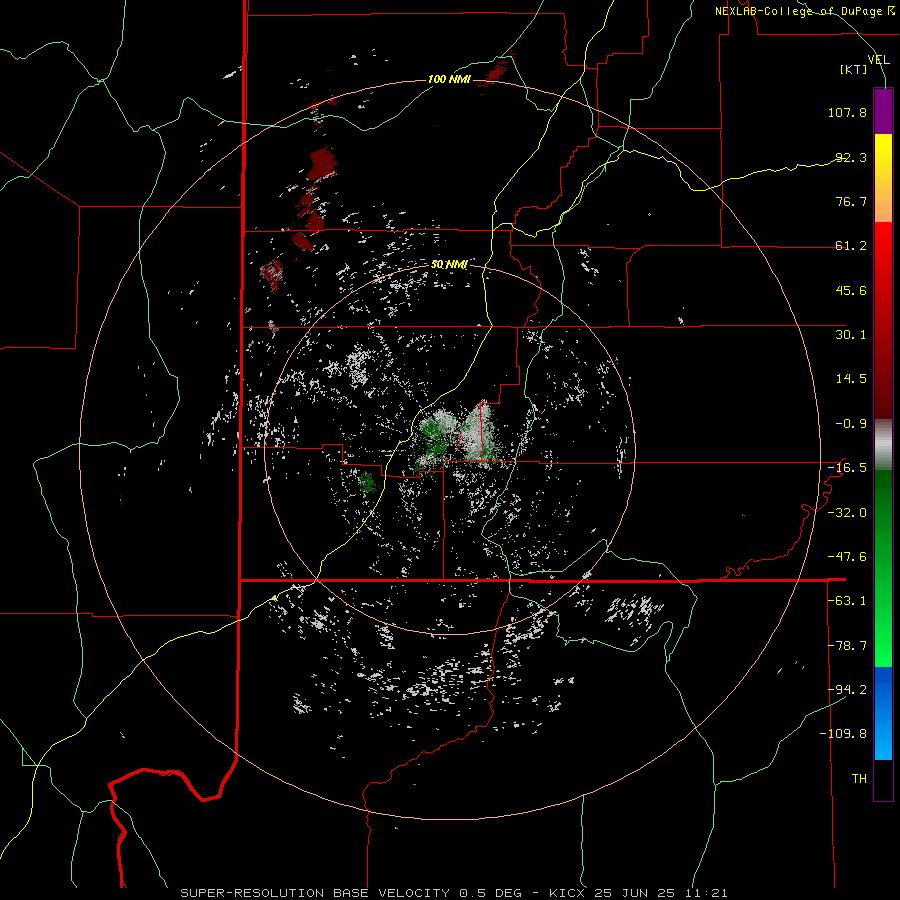Viewport: 900px width, 900px height.
Task: Select the 30.1 legend value
Action: click(x=851, y=335)
